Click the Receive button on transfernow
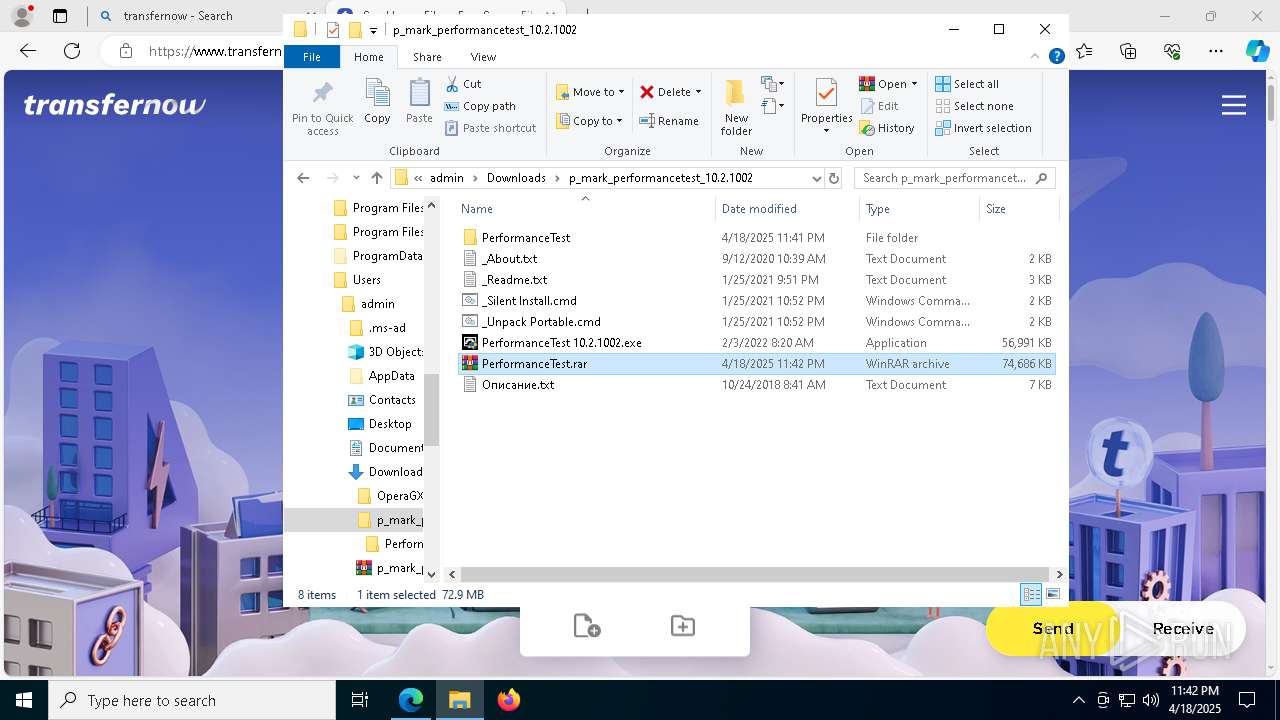The width and height of the screenshot is (1280, 720). [x=1183, y=629]
